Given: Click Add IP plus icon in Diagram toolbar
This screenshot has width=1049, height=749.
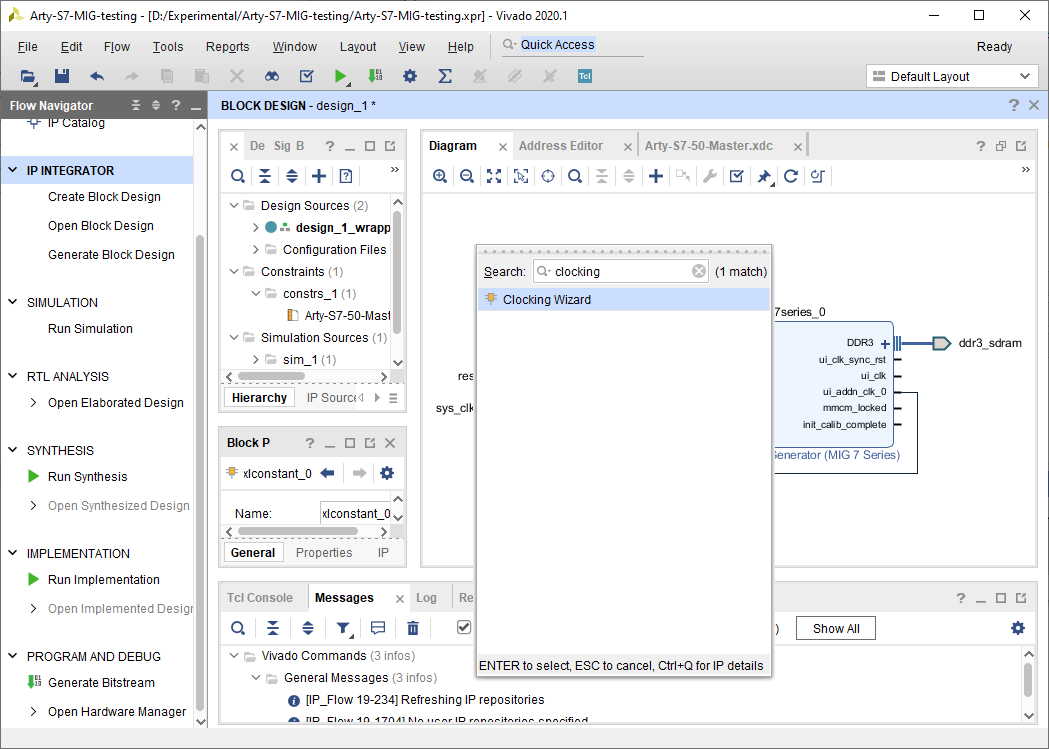Looking at the screenshot, I should 656,176.
